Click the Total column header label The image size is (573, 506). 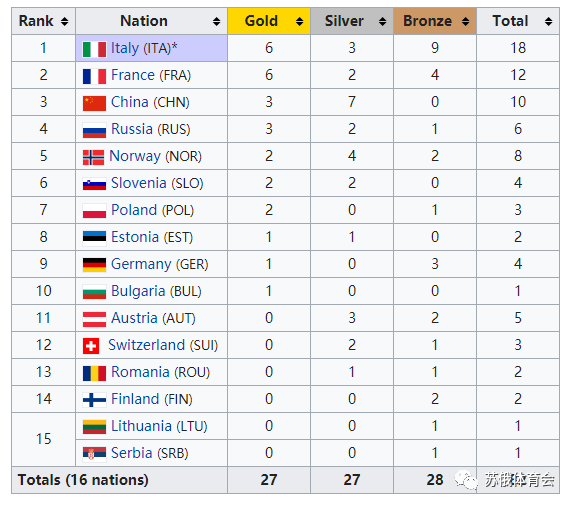511,21
